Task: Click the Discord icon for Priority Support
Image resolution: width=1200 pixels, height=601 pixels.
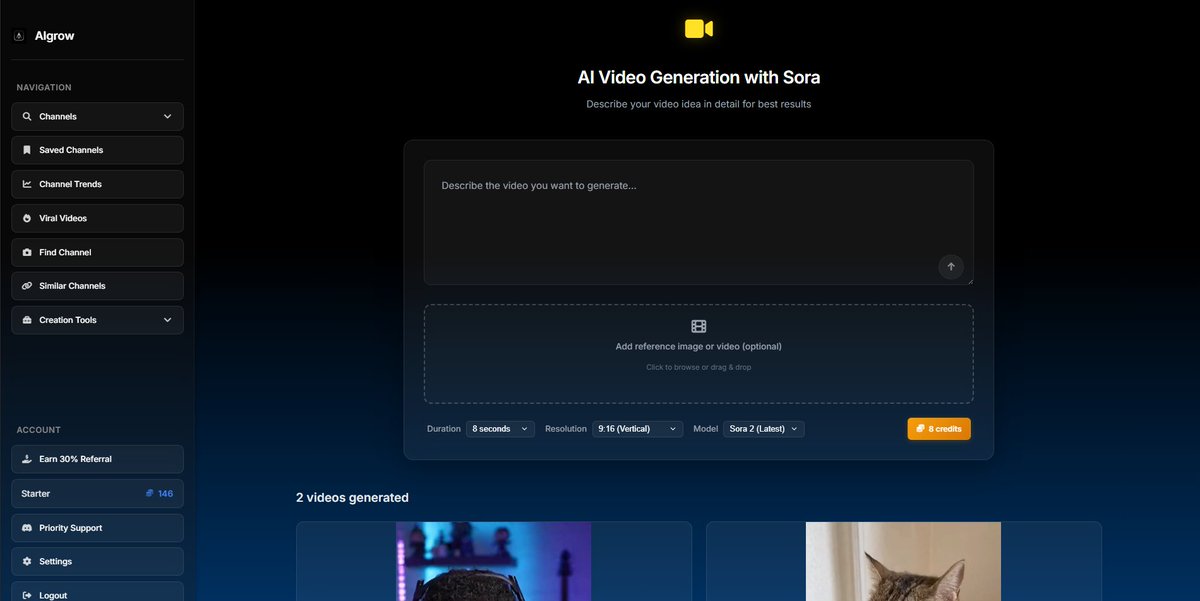Action: tap(27, 528)
